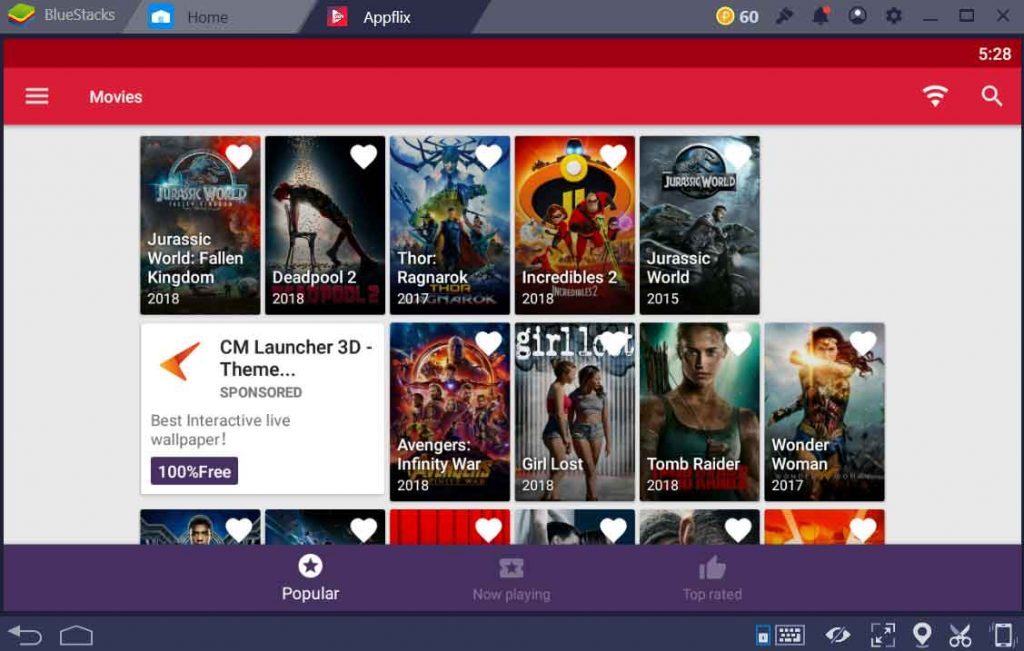Open the Girl Lost movie card
Image resolution: width=1024 pixels, height=651 pixels.
(x=574, y=412)
